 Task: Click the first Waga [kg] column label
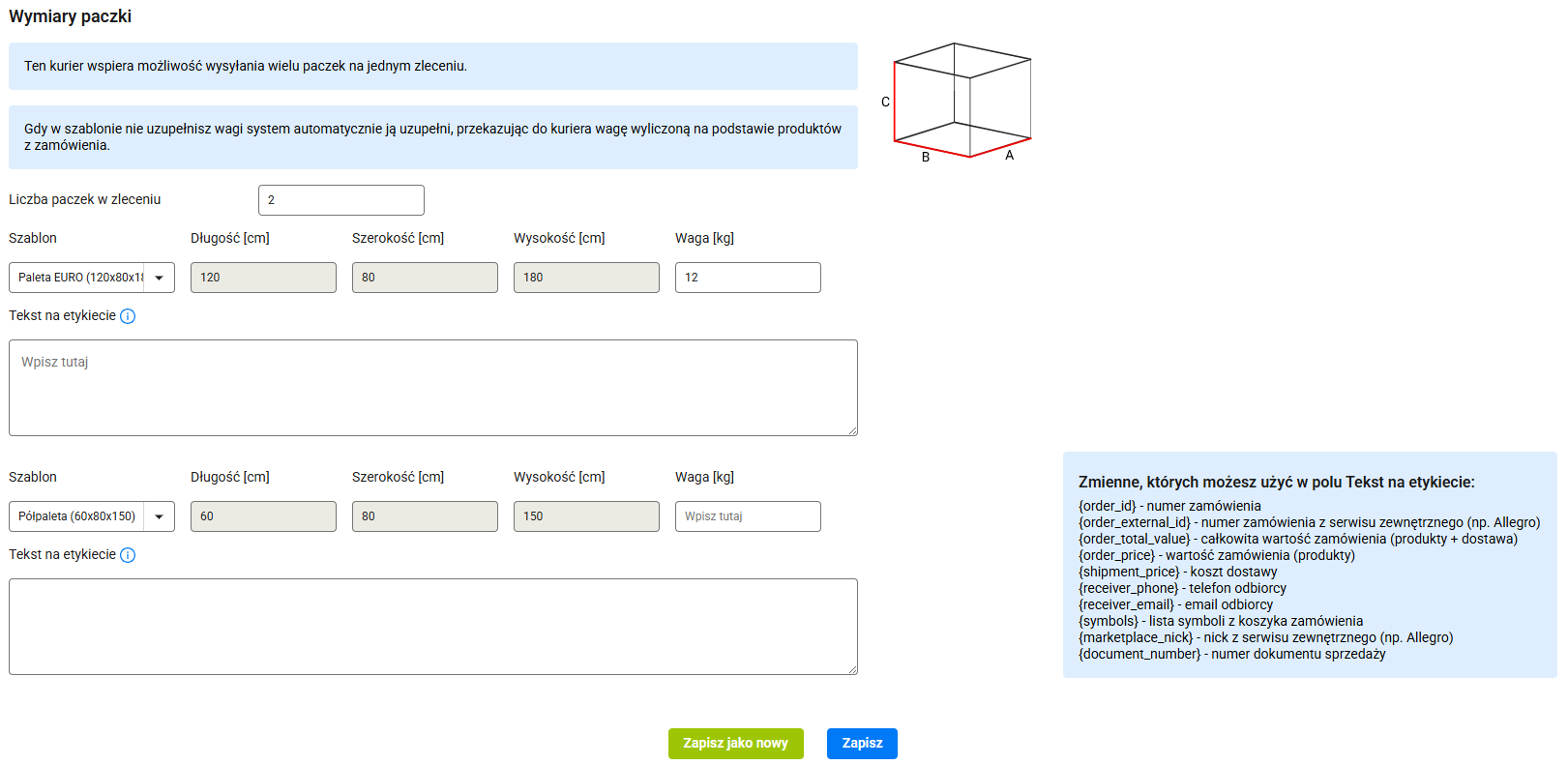(x=704, y=238)
